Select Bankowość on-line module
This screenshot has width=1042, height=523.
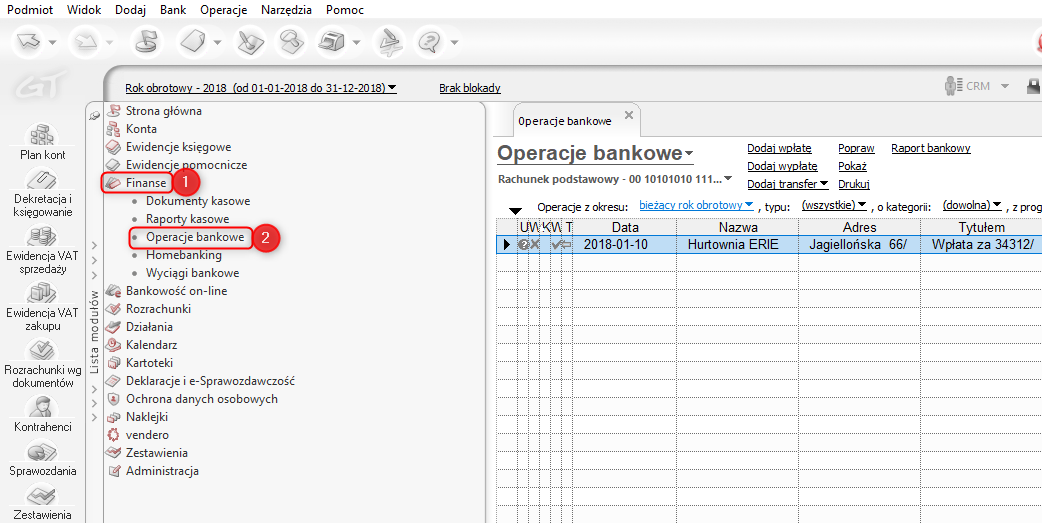pos(176,291)
